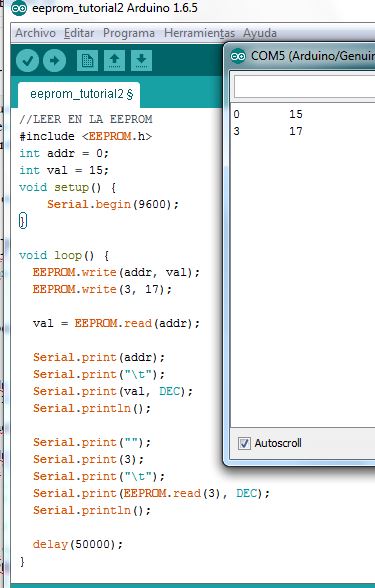Click the Open sketch up-arrow icon

pos(114,60)
